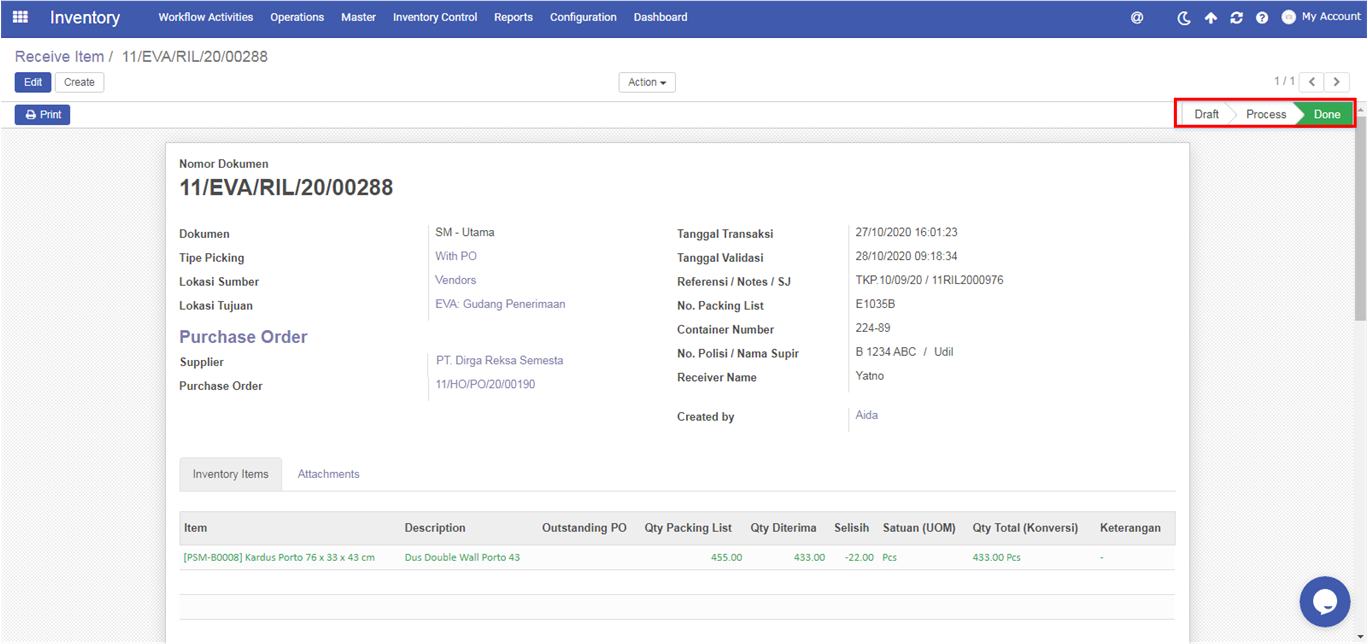Open purchase order 11/HO/PO/20/00190 link
Screen dimensions: 1368x644
click(x=485, y=384)
